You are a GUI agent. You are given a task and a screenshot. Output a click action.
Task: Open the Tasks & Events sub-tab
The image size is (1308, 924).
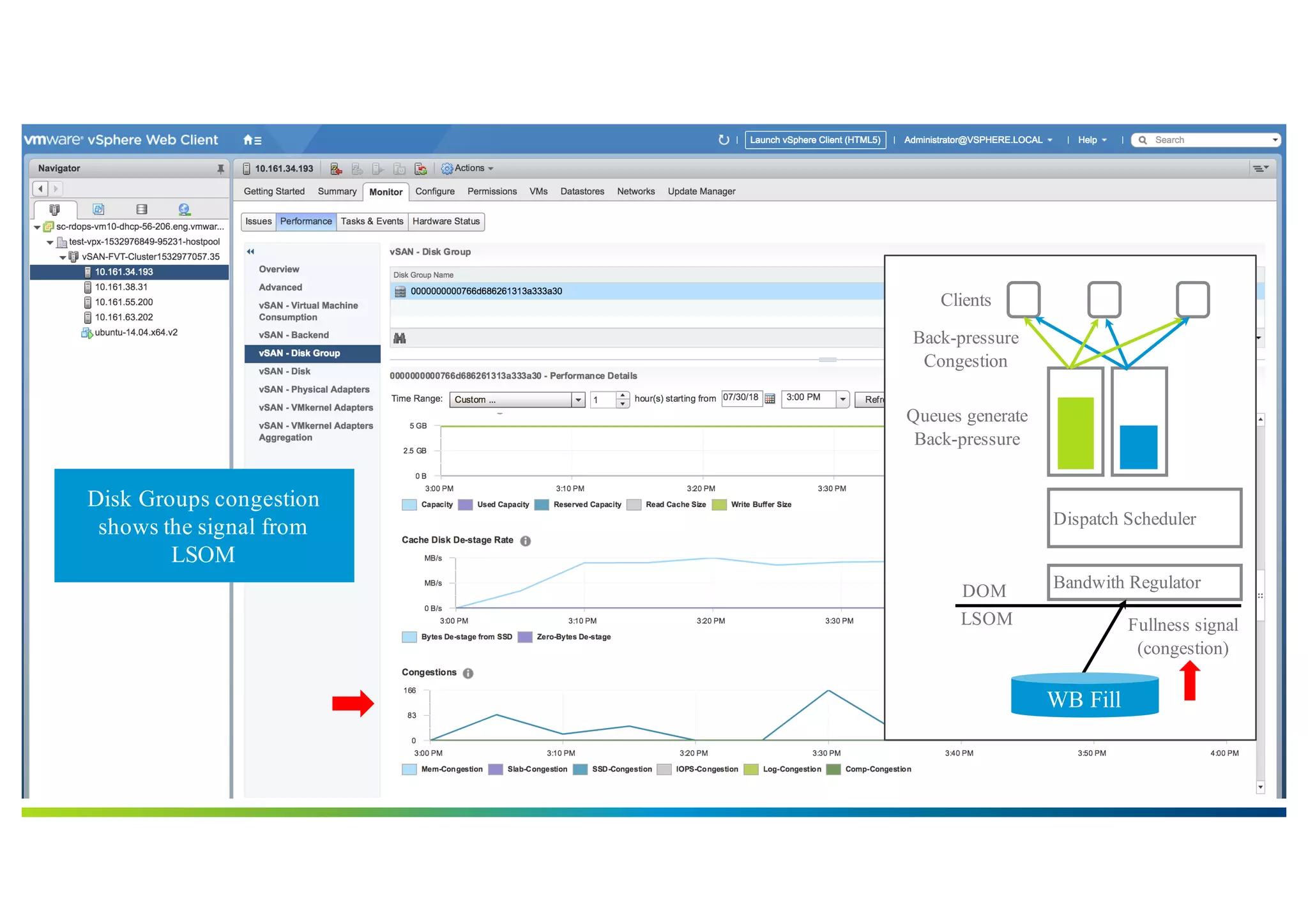(372, 222)
